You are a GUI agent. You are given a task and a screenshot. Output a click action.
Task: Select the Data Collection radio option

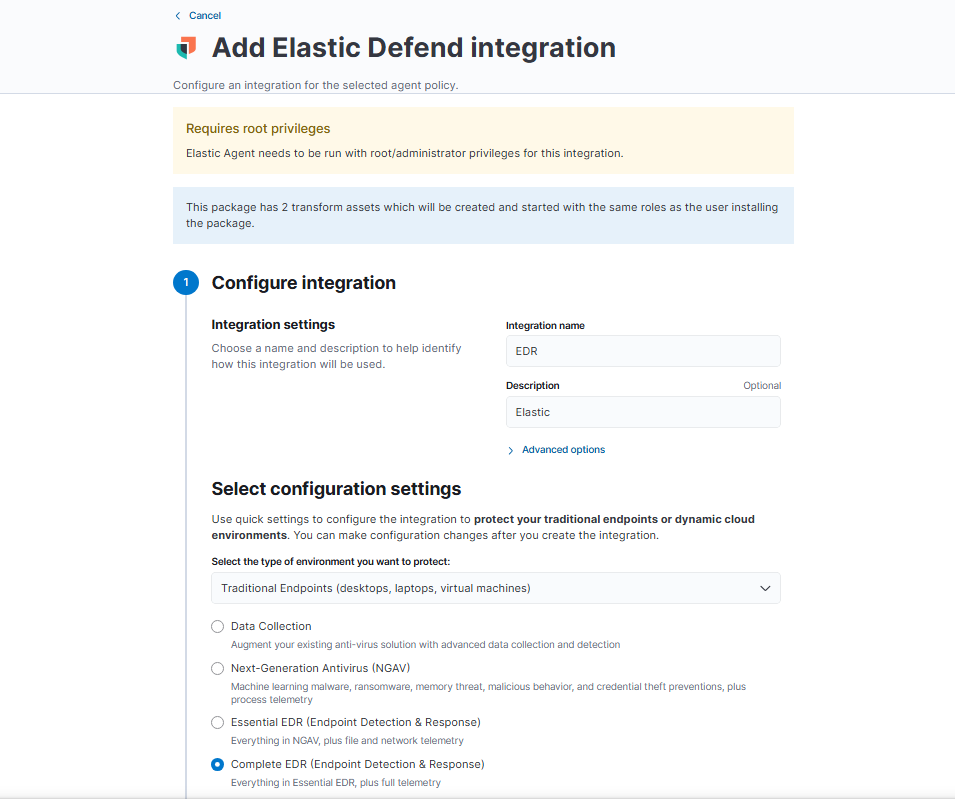(x=217, y=627)
